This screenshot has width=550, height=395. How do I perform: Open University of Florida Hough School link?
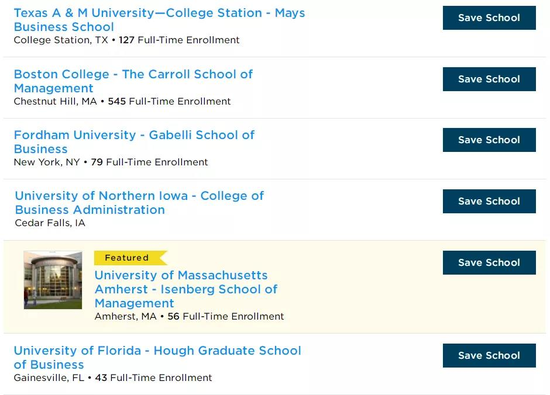click(157, 357)
